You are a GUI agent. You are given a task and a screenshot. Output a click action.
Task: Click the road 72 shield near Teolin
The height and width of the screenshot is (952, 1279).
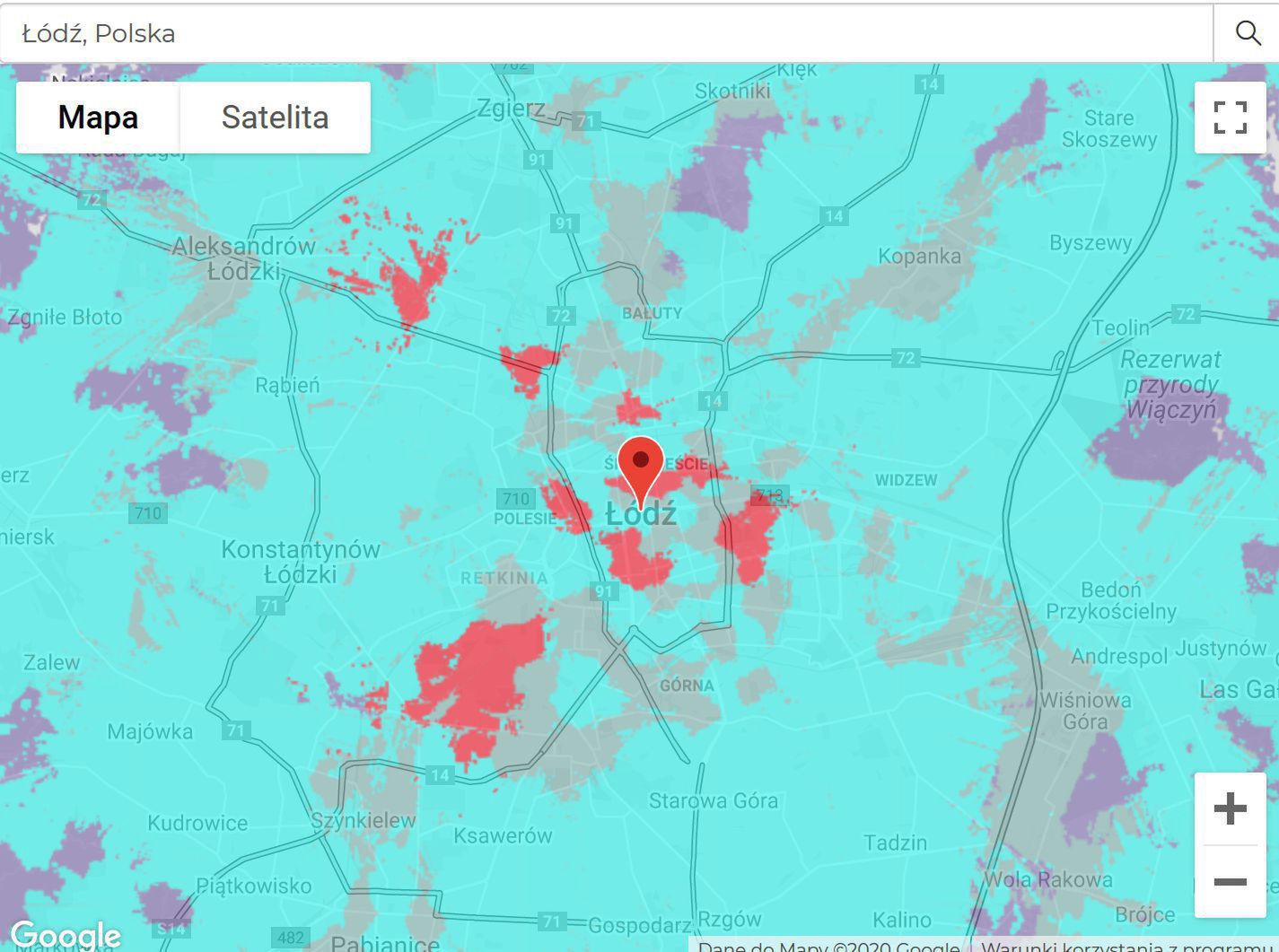point(1186,314)
